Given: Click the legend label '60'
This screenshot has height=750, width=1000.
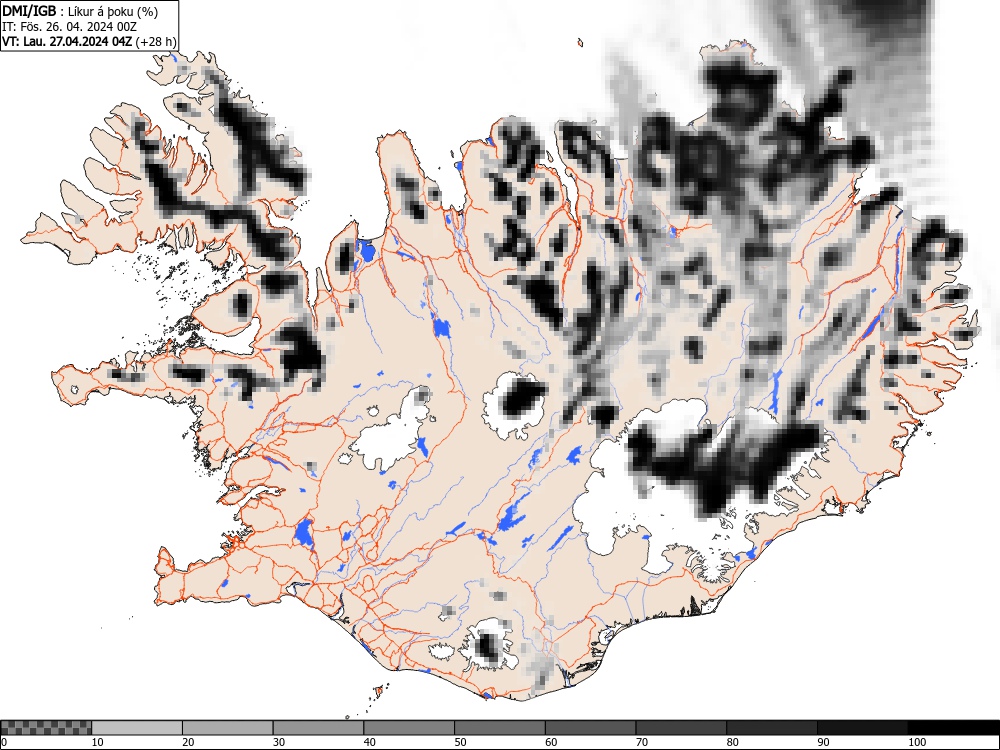Looking at the screenshot, I should click(x=550, y=742).
